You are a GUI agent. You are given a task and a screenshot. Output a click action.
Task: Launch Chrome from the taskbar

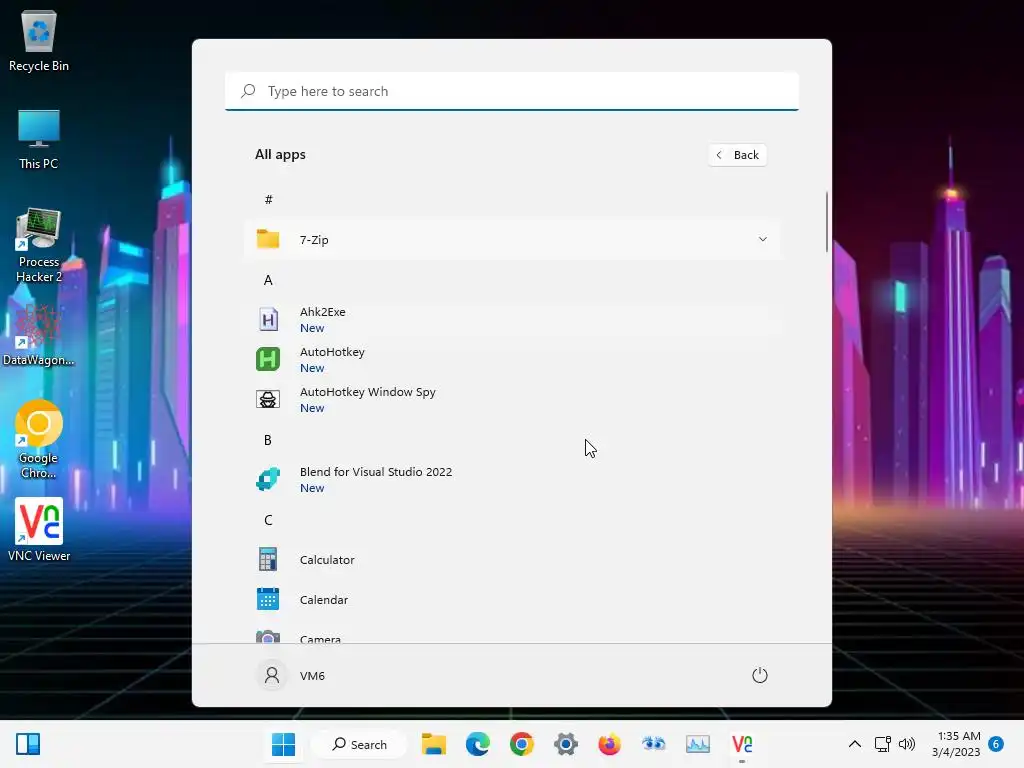[522, 744]
